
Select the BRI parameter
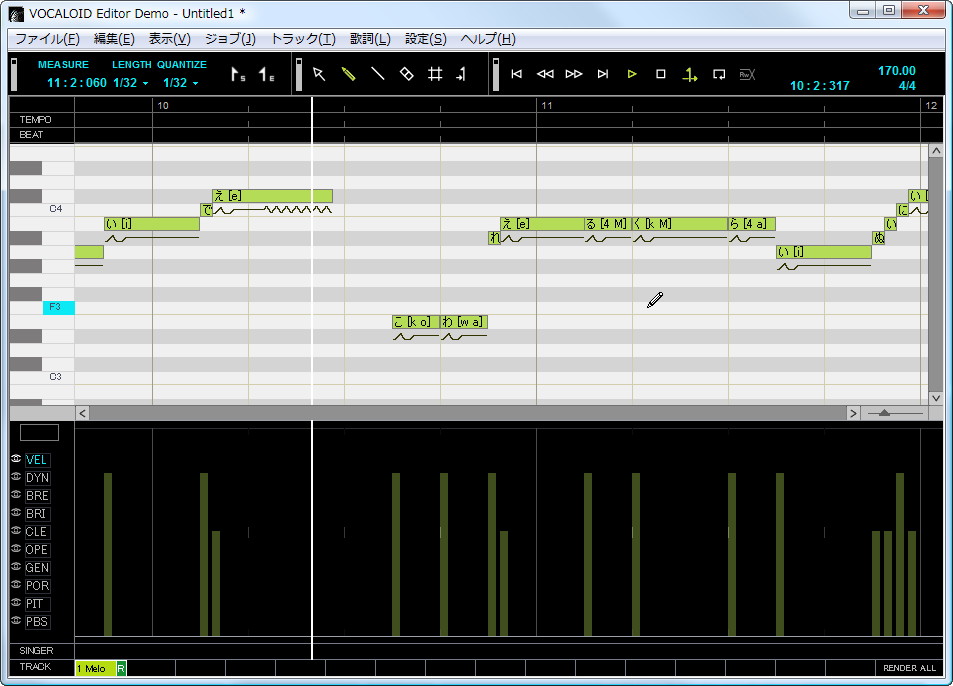pyautogui.click(x=37, y=514)
